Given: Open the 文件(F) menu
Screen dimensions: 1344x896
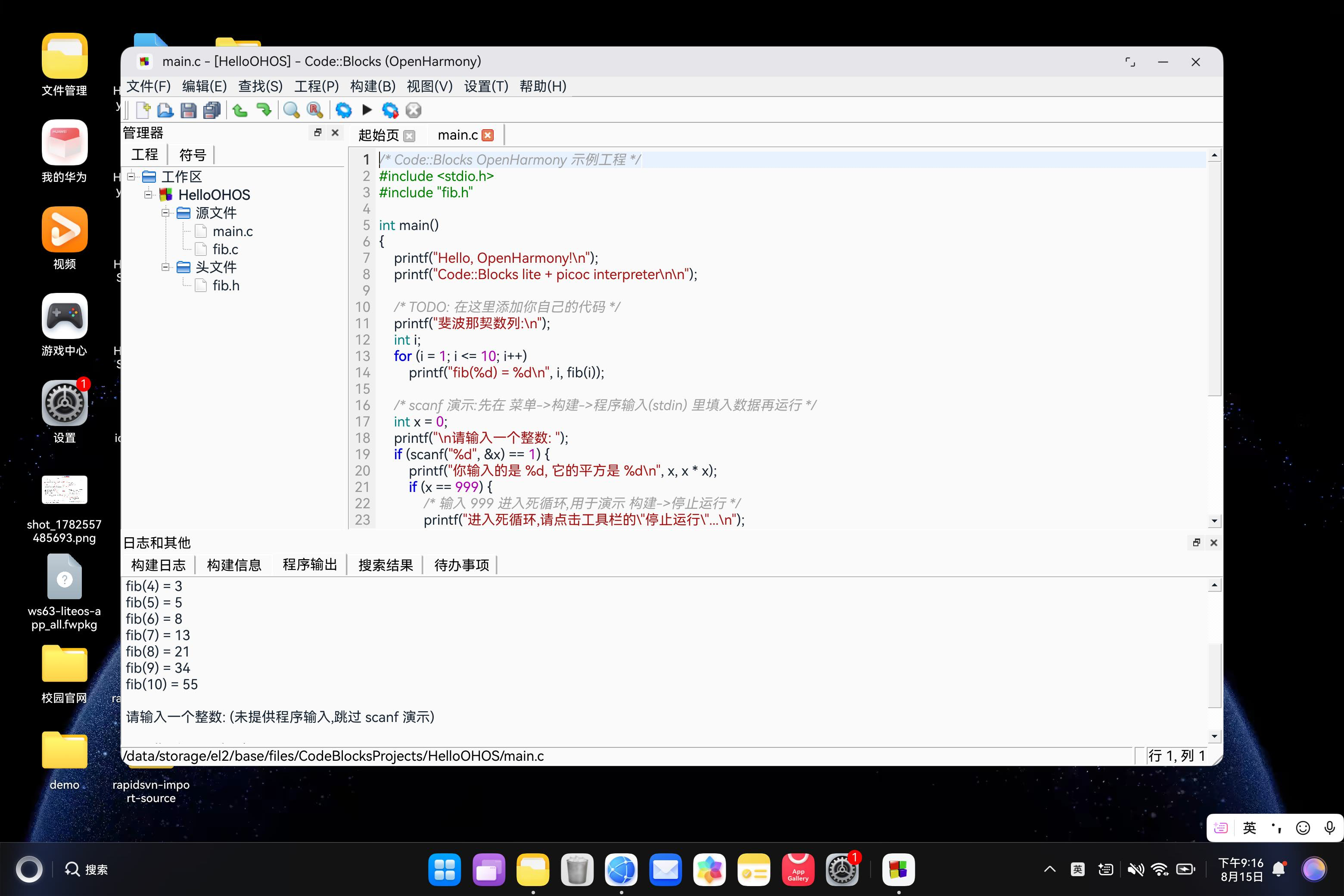Looking at the screenshot, I should [149, 86].
